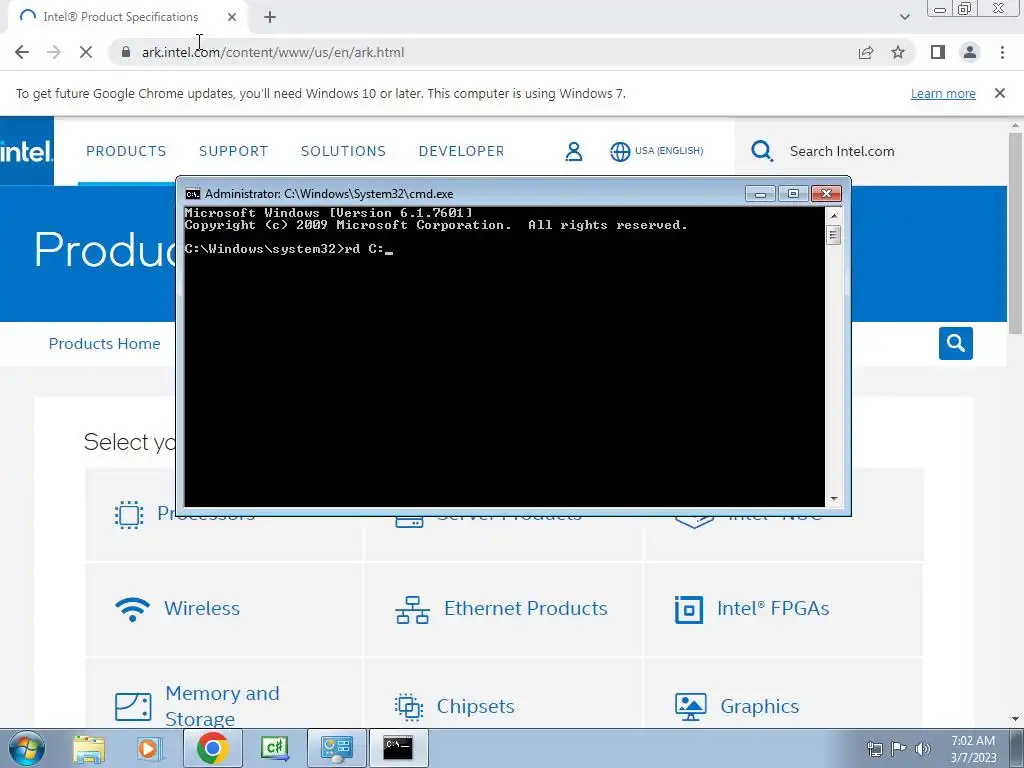Open Windows Explorer from taskbar
This screenshot has height=768, width=1024.
coord(89,748)
